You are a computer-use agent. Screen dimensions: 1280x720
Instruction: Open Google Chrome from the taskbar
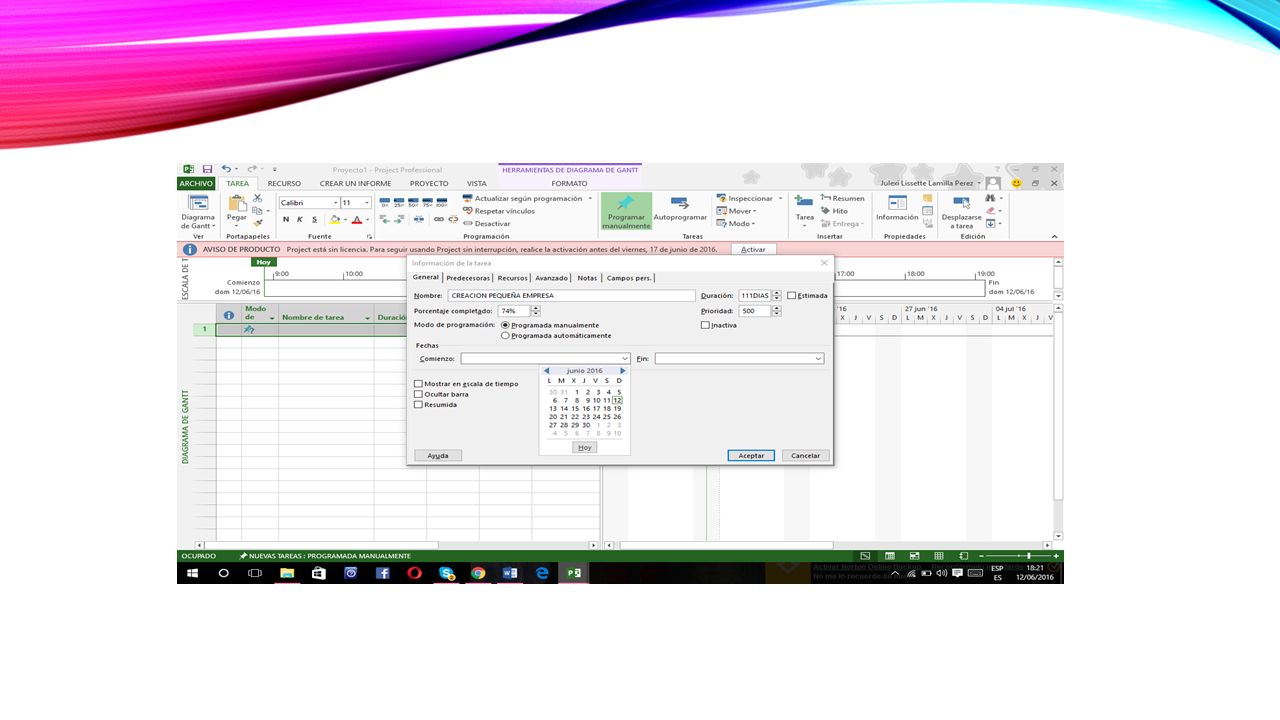pyautogui.click(x=478, y=573)
